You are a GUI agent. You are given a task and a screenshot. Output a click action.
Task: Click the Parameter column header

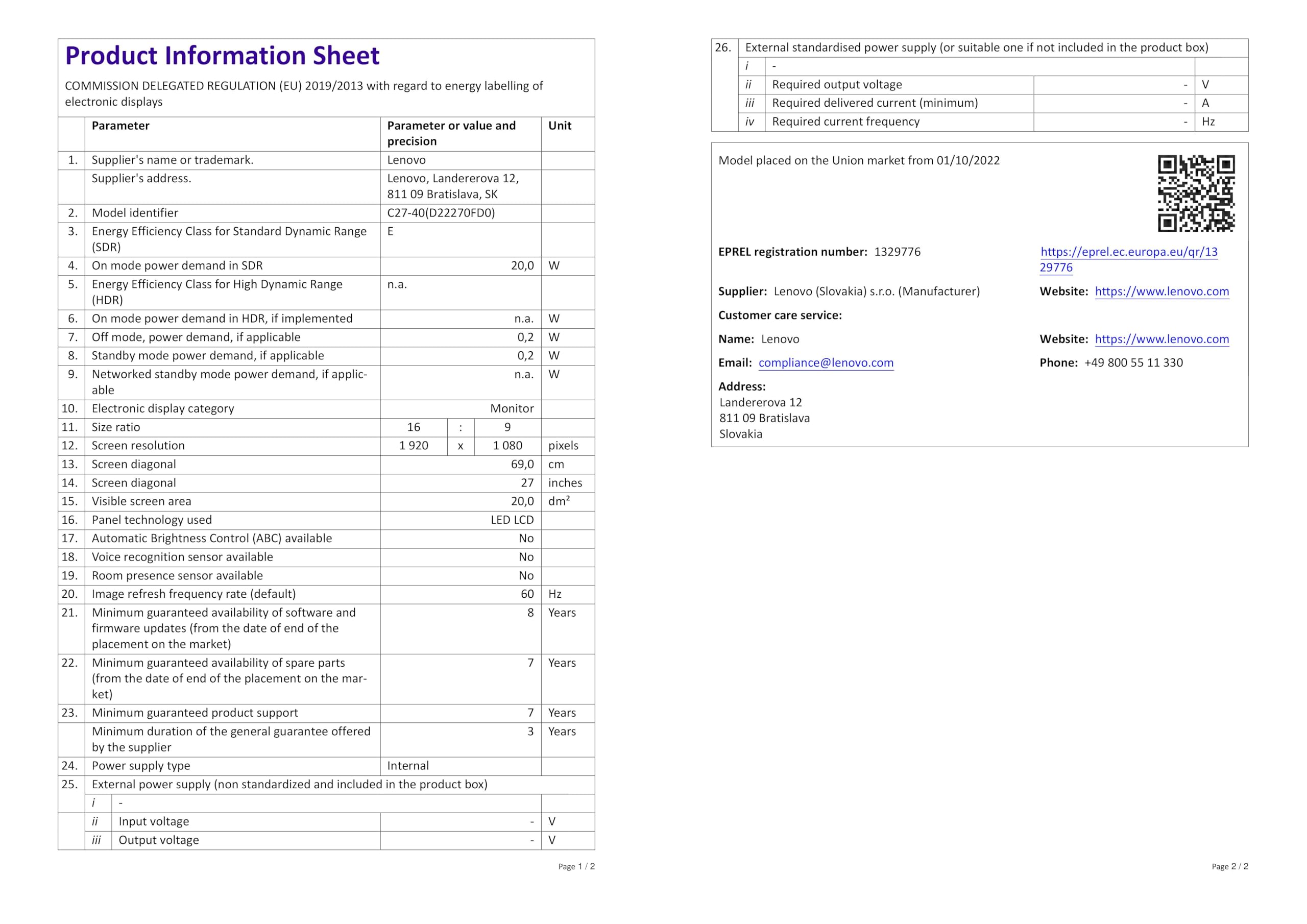point(120,126)
